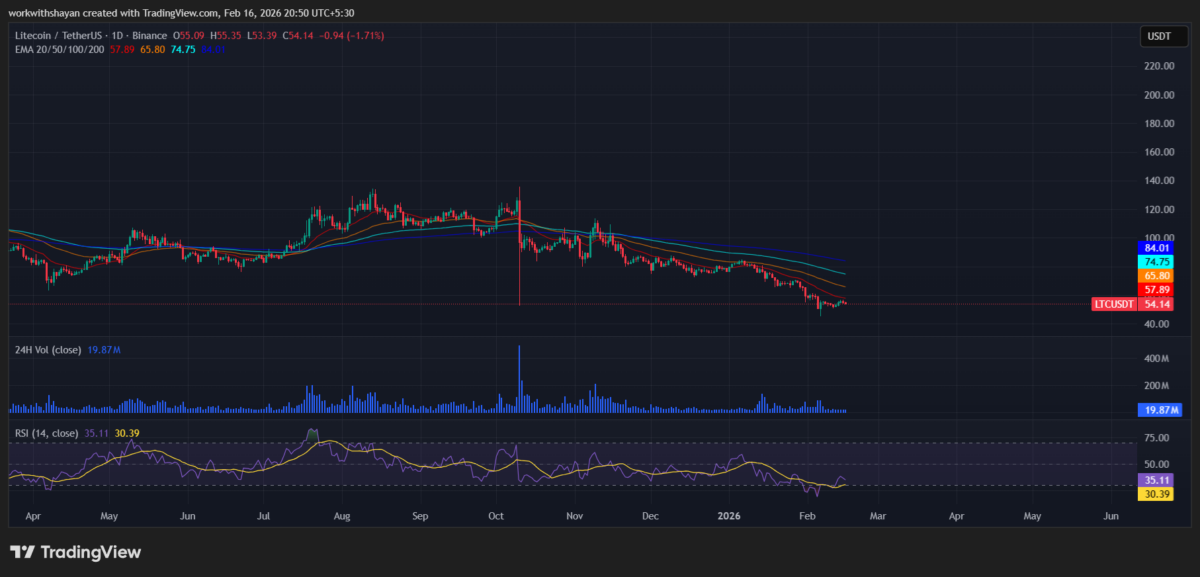Click the tallest volume bar in October
The width and height of the screenshot is (1200, 577).
tap(519, 378)
